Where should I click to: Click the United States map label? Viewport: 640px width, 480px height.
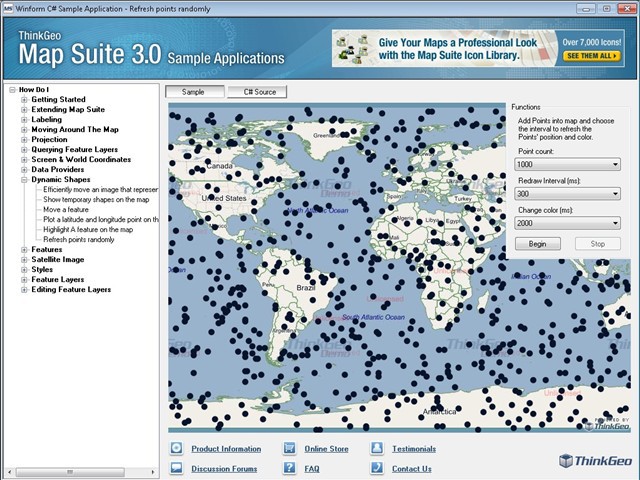(224, 198)
